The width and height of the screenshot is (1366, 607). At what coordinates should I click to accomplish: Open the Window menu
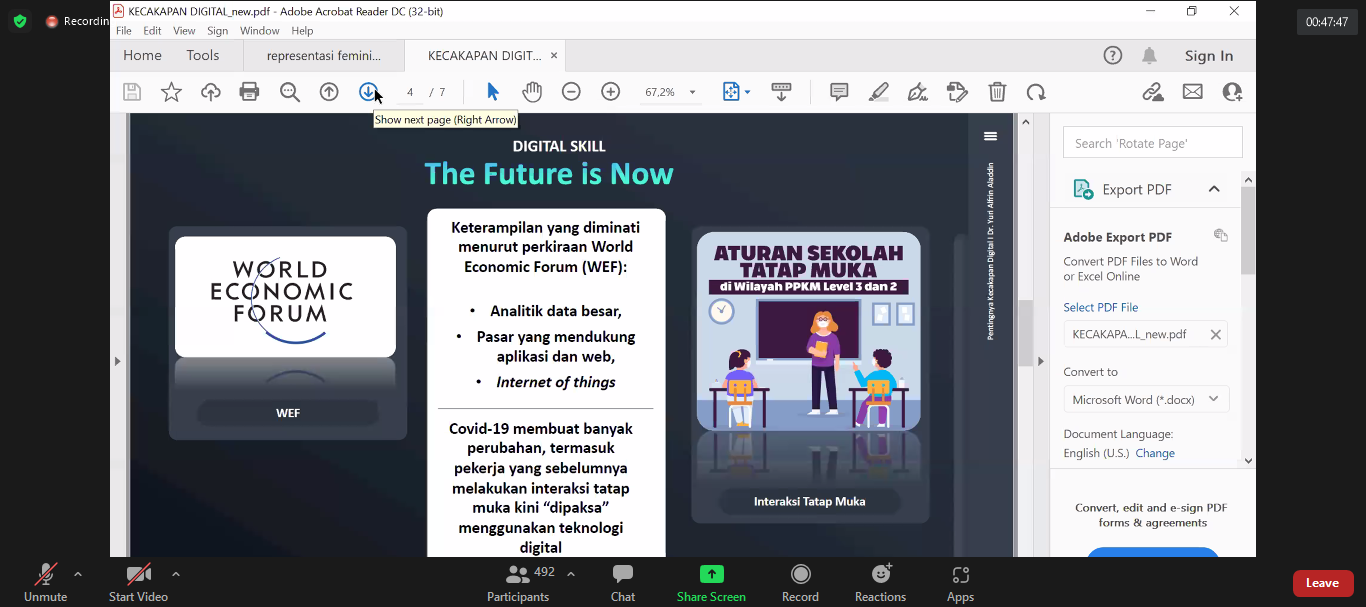(260, 31)
